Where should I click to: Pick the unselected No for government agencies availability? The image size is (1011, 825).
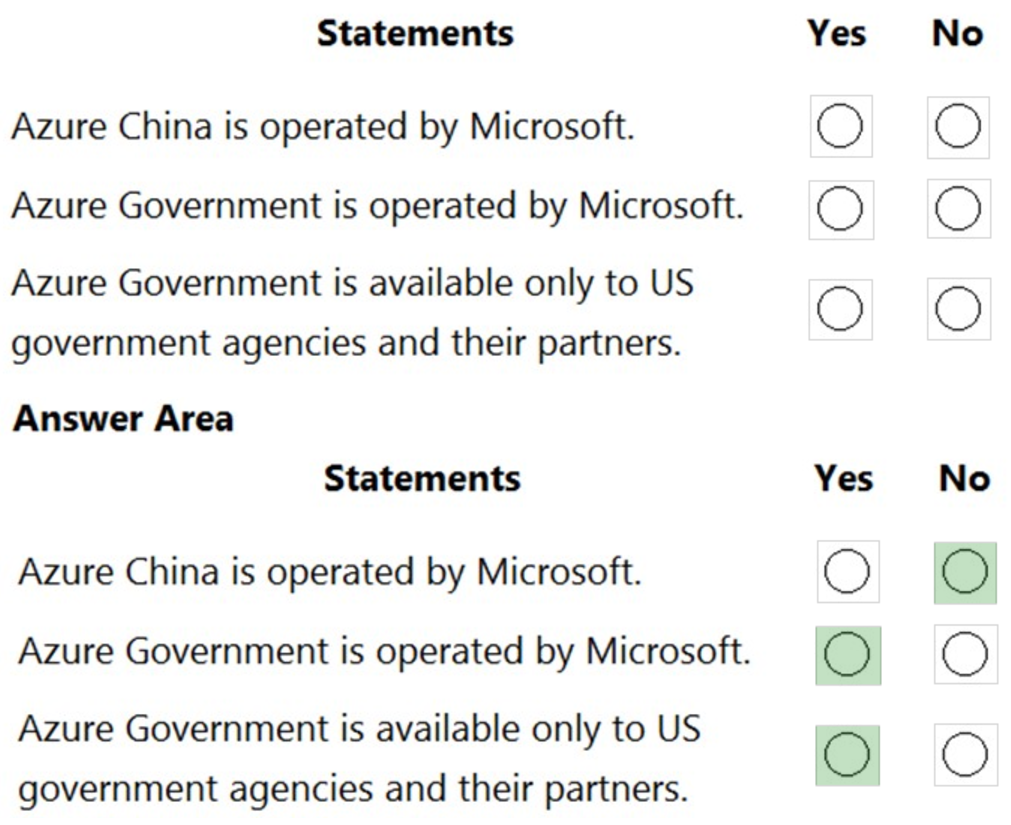pos(963,756)
